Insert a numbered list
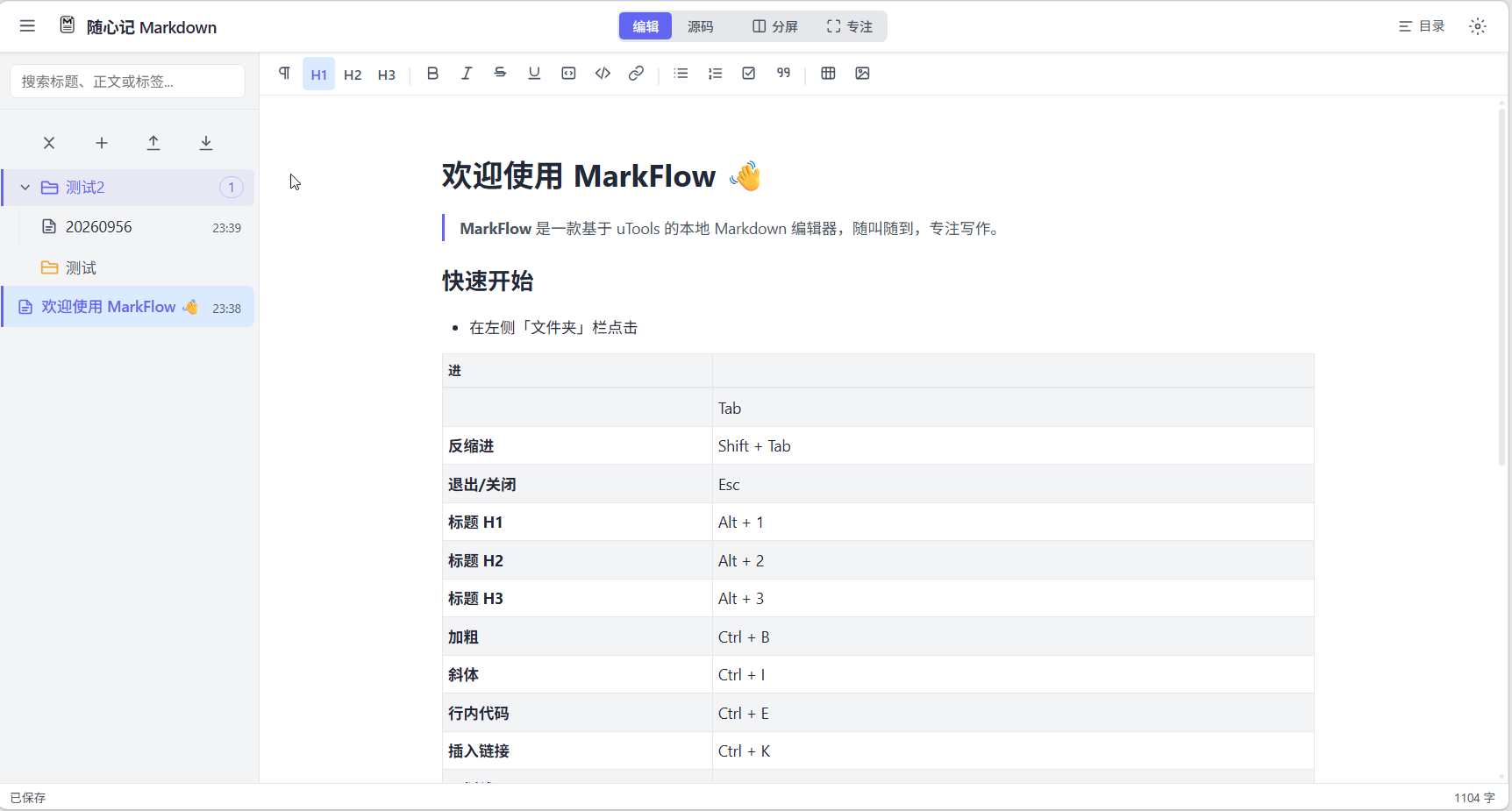The height and width of the screenshot is (811, 1512). (715, 74)
